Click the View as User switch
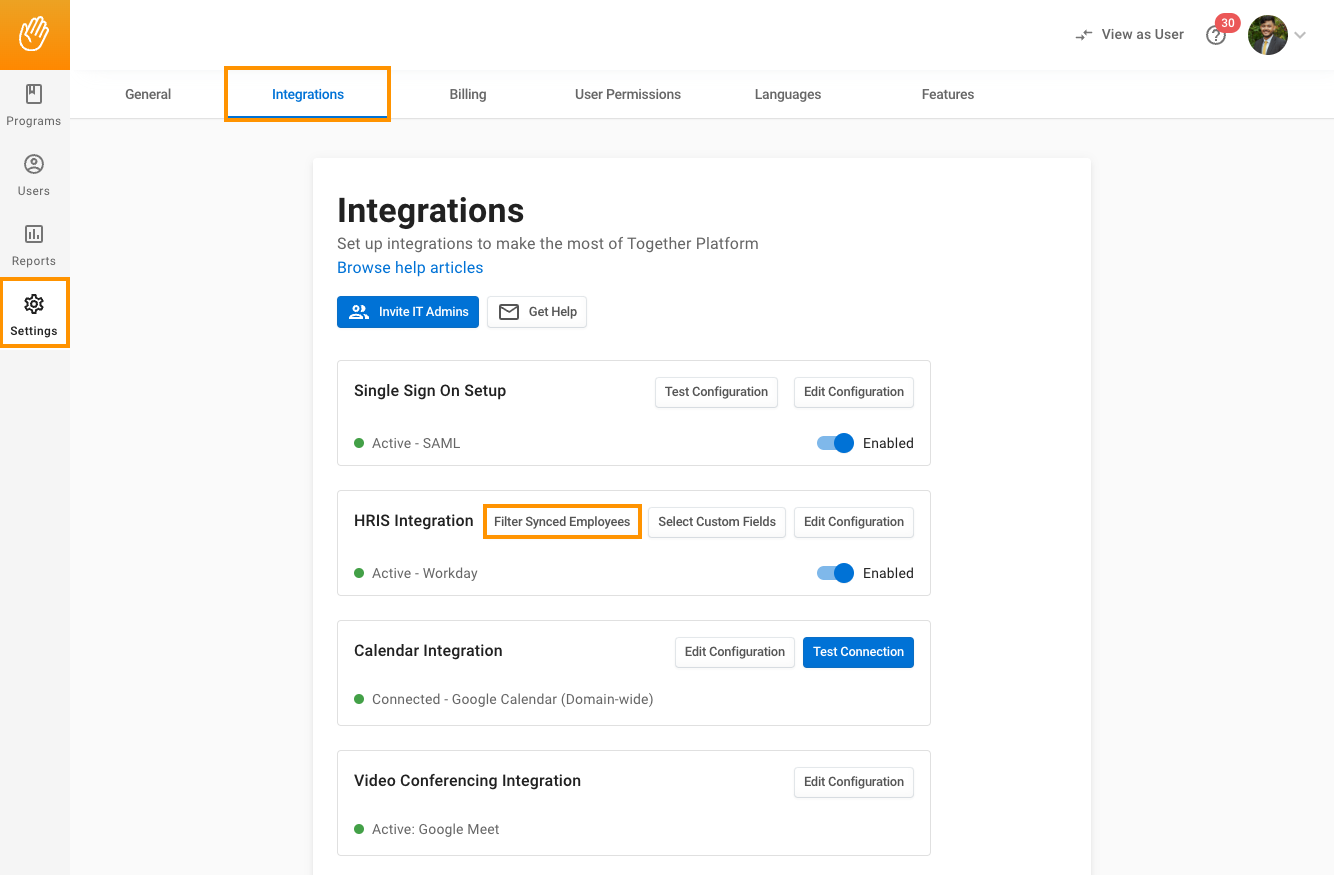Screen dimensions: 1334x875 coord(1129,35)
